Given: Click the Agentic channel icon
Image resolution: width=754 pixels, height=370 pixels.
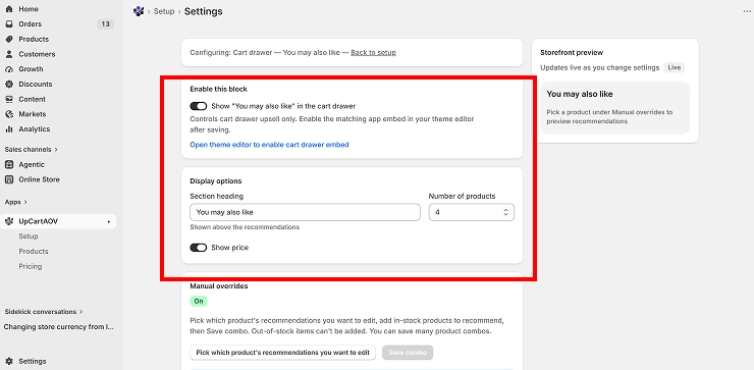Looking at the screenshot, I should point(9,165).
